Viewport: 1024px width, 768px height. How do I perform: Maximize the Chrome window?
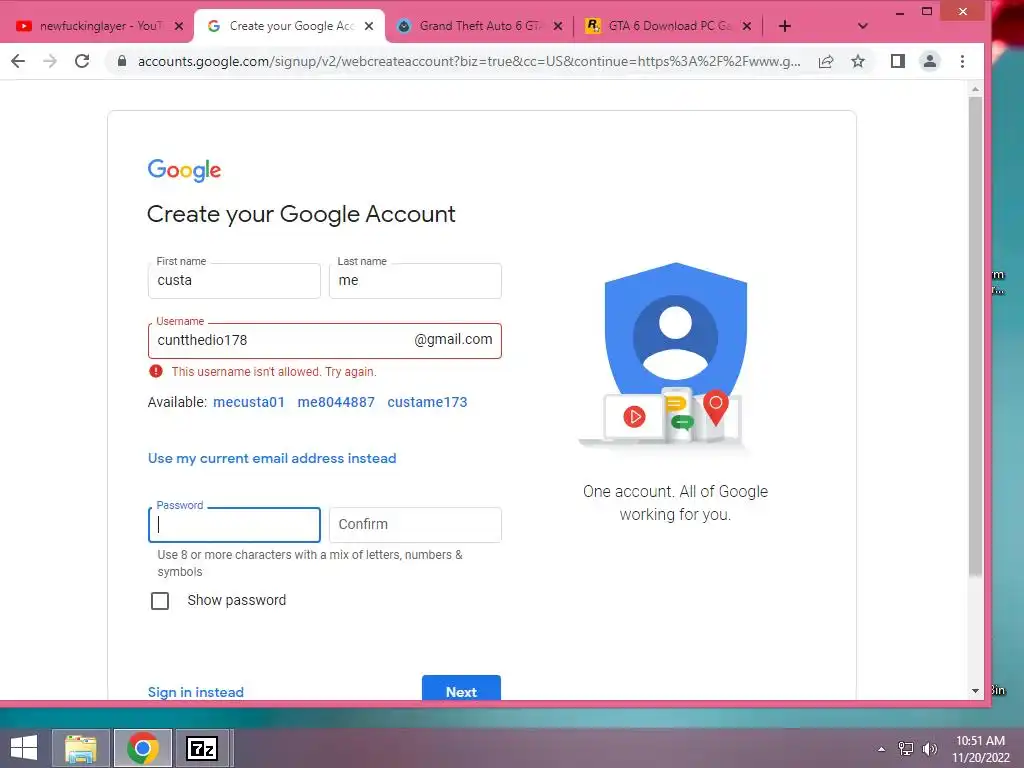click(927, 12)
